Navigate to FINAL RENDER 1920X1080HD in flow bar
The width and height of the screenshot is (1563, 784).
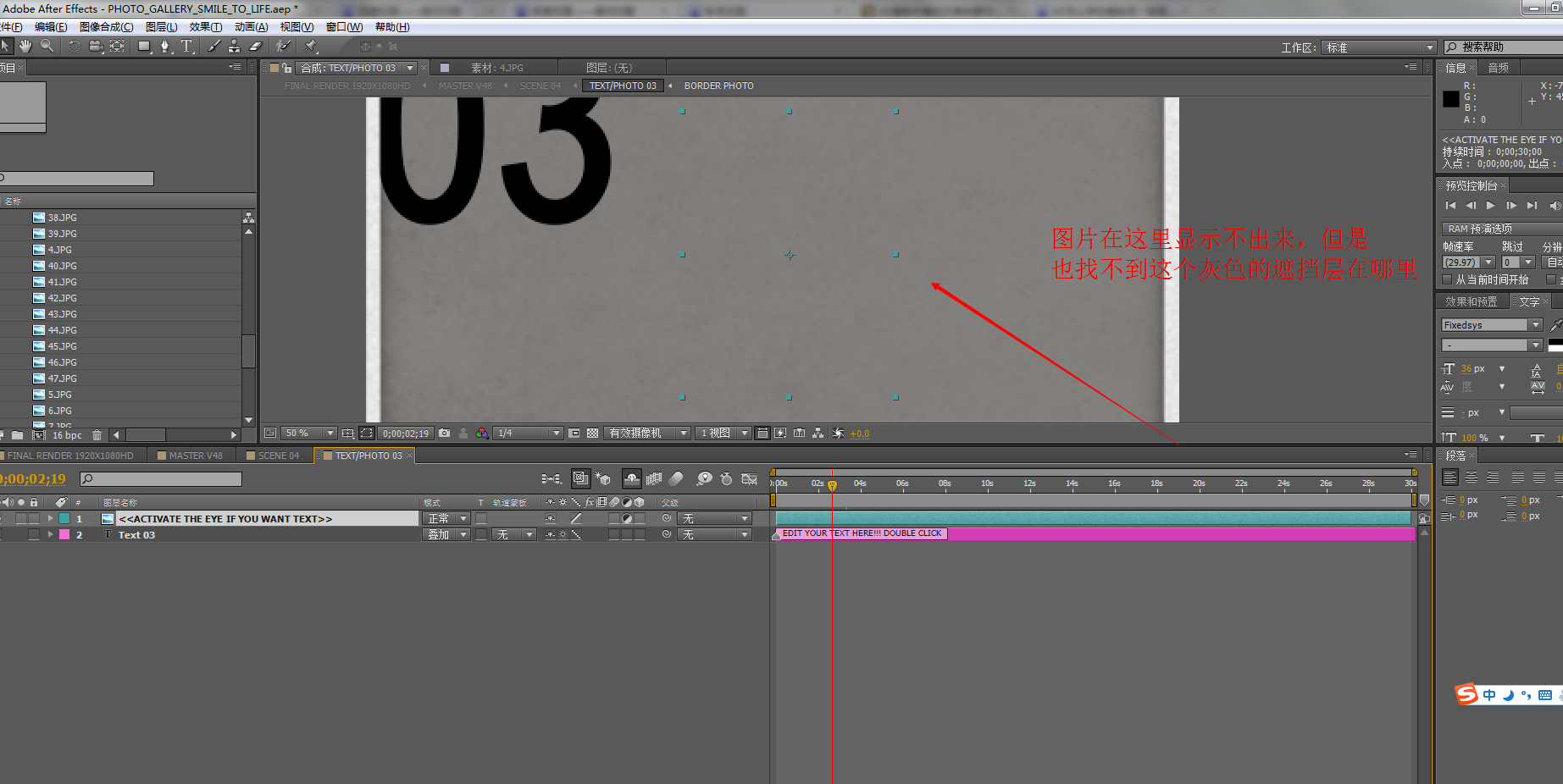pos(347,86)
